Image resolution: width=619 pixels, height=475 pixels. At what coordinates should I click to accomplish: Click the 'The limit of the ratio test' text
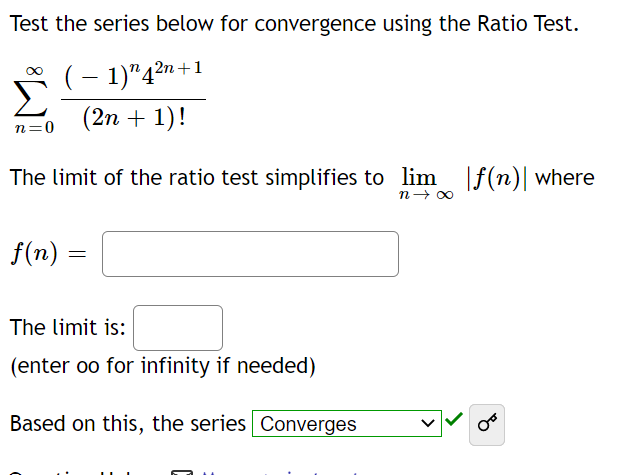coord(196,178)
